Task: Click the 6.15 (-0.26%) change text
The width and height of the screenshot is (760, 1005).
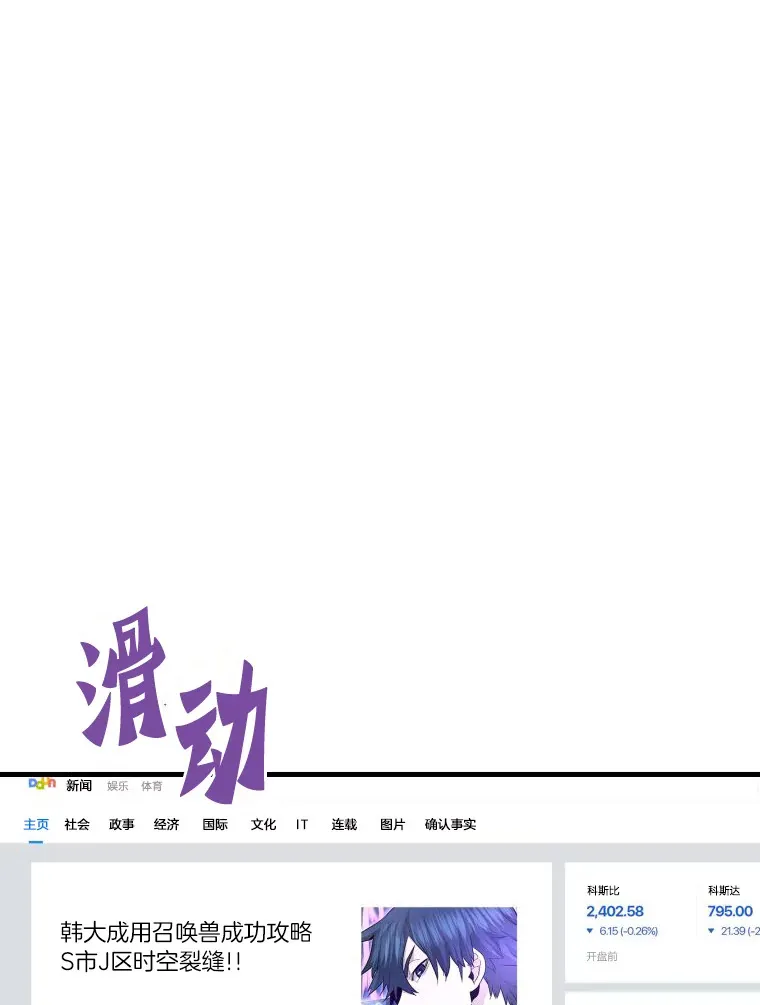Action: 629,931
